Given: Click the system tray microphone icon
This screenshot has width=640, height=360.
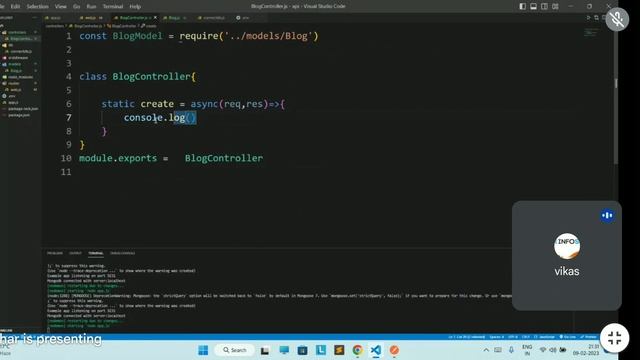Looking at the screenshot, I should [511, 350].
